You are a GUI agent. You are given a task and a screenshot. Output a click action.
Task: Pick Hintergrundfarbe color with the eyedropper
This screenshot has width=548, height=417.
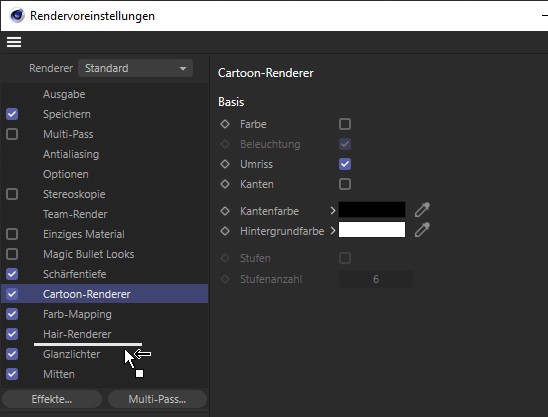click(x=422, y=230)
